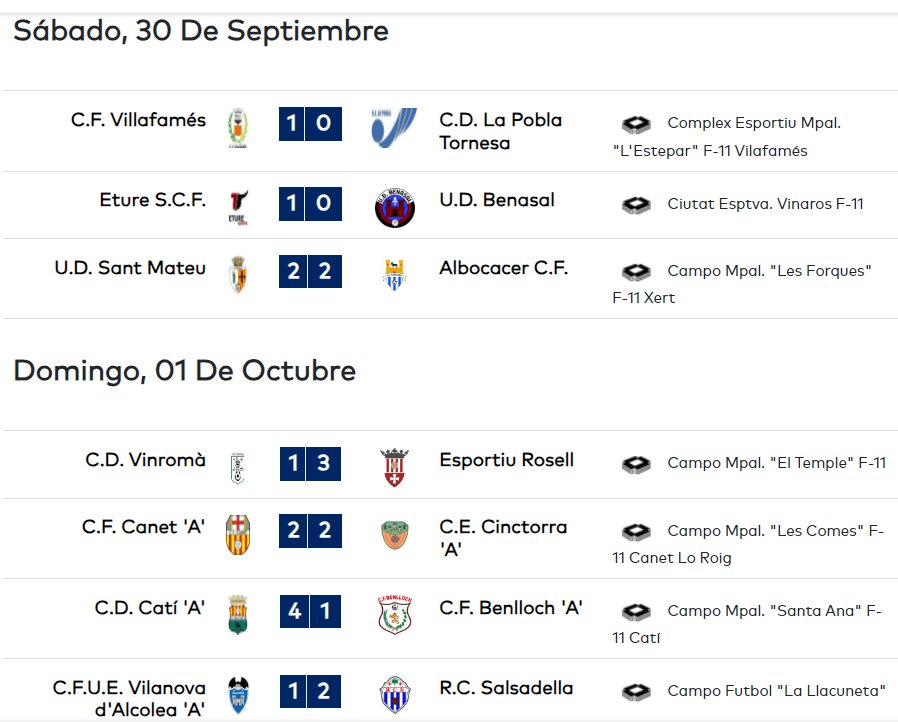This screenshot has height=722, width=898.
Task: Open the C.D. Catí 'A' team link
Action: (x=149, y=607)
